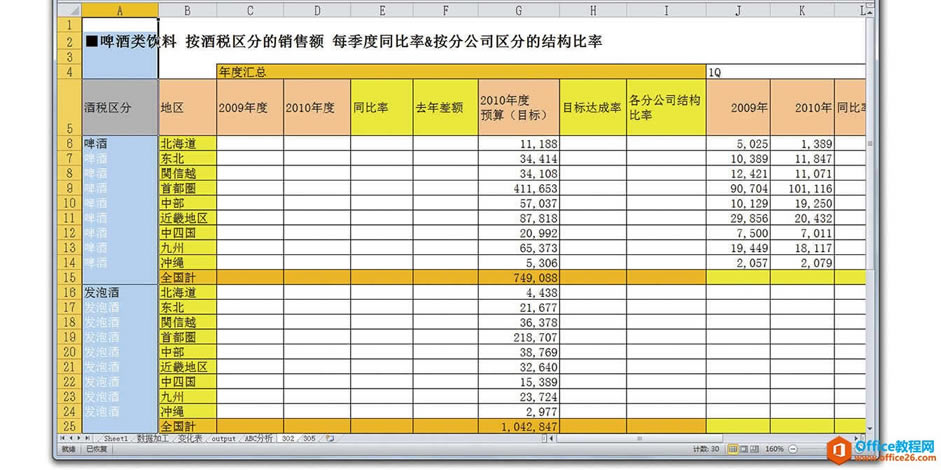Select the 302 sheet tab

coord(288,439)
